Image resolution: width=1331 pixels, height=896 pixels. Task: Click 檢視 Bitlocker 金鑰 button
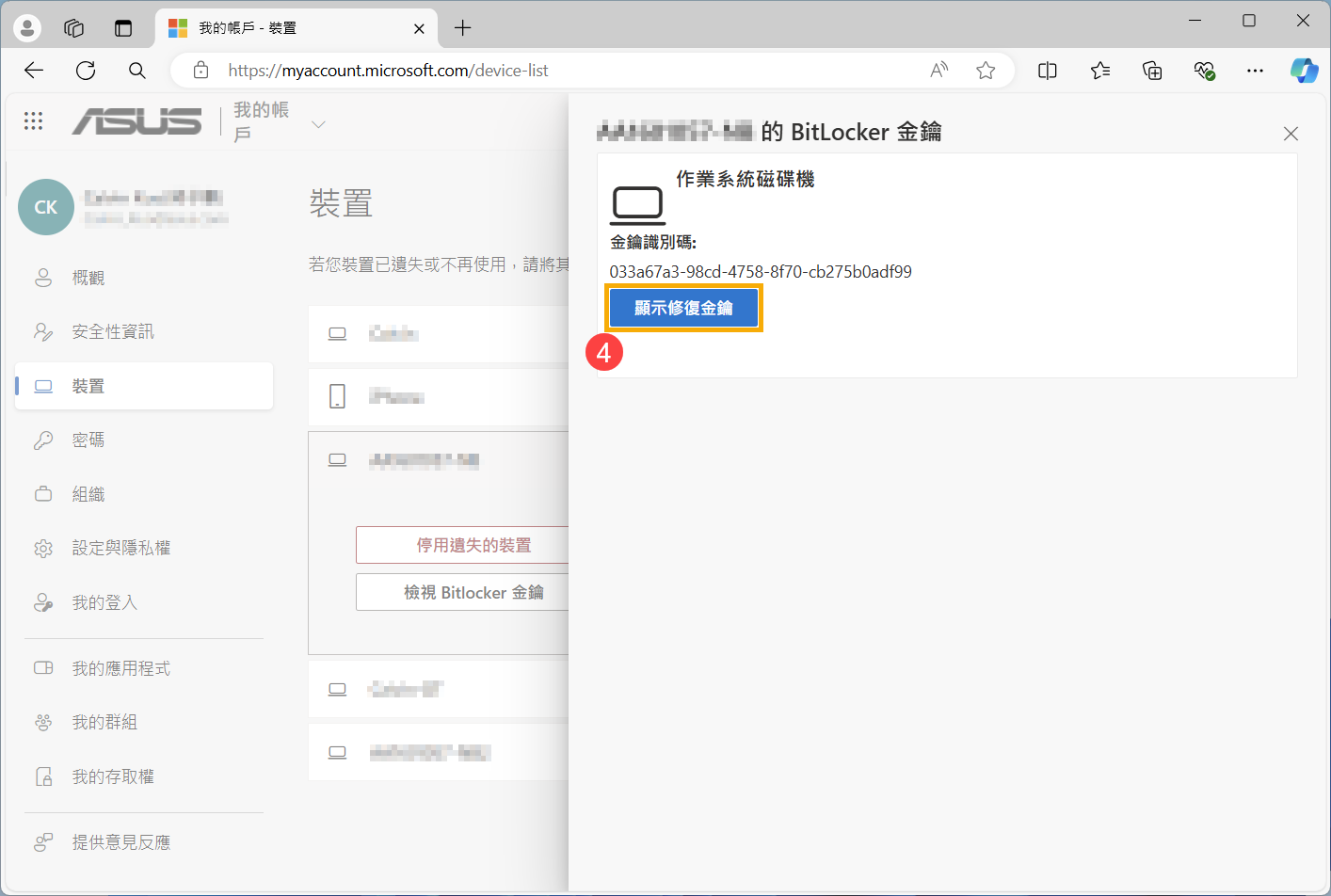pos(462,592)
